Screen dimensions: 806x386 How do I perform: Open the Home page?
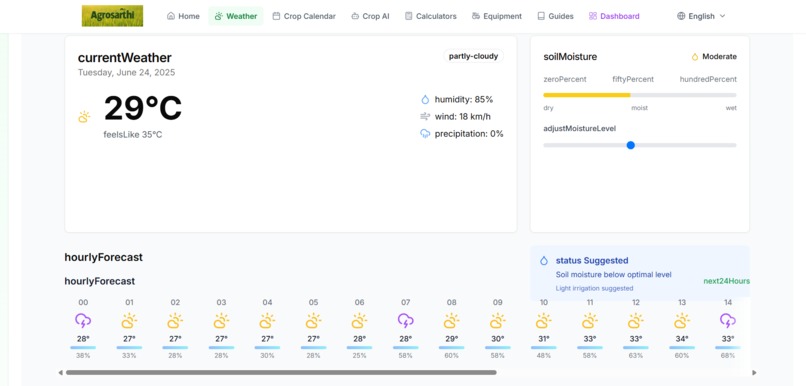point(183,16)
